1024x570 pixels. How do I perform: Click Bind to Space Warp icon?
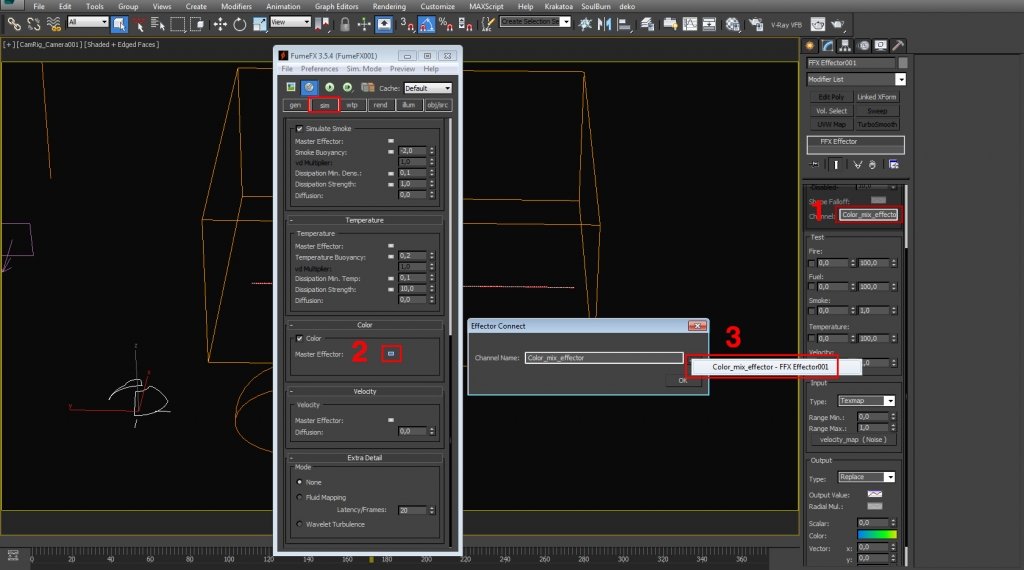click(54, 25)
